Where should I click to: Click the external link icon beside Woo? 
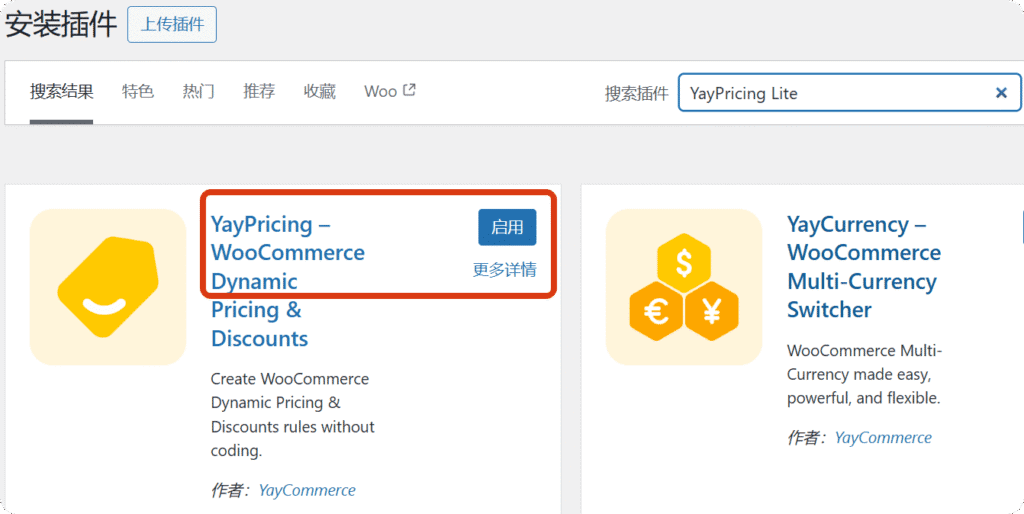409,90
